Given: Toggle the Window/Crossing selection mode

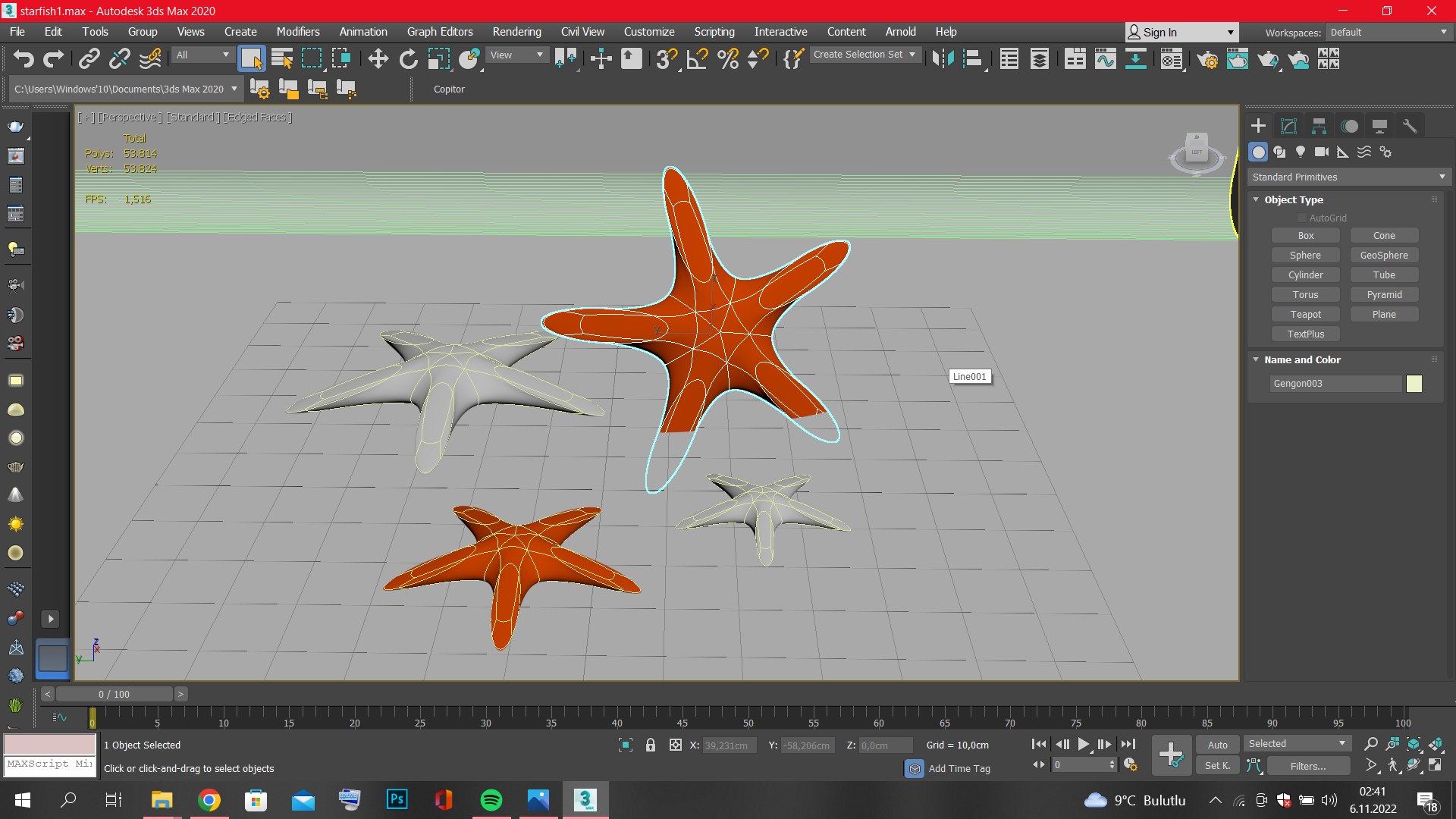Looking at the screenshot, I should point(341,58).
